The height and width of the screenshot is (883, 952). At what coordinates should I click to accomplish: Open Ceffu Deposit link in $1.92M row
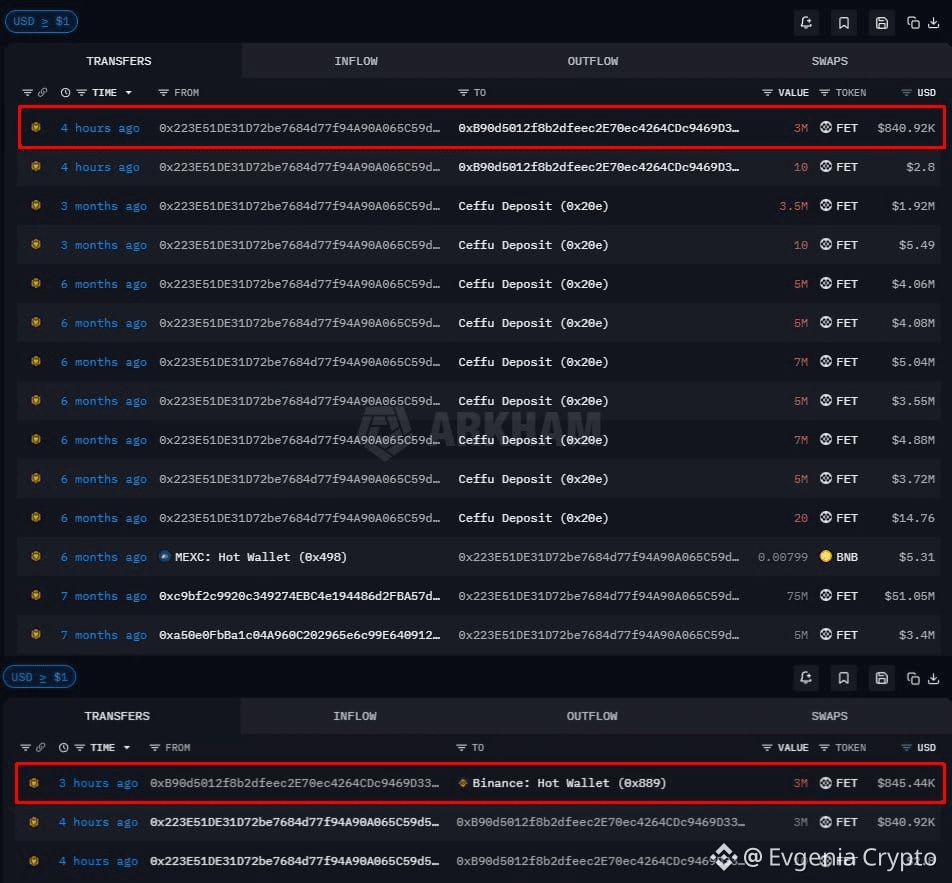(x=533, y=206)
